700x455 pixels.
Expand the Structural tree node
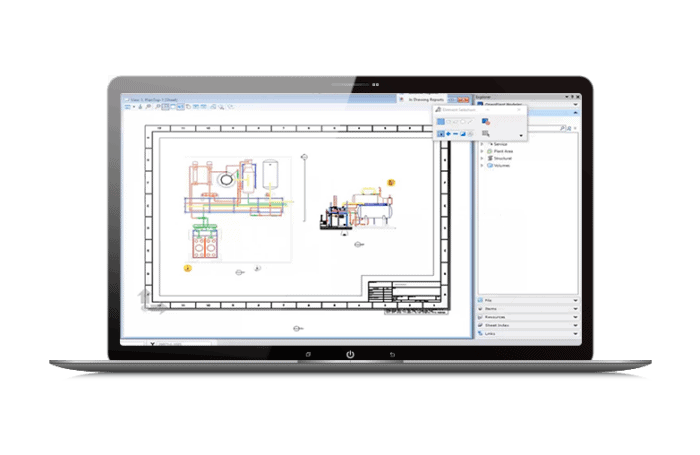(x=482, y=159)
